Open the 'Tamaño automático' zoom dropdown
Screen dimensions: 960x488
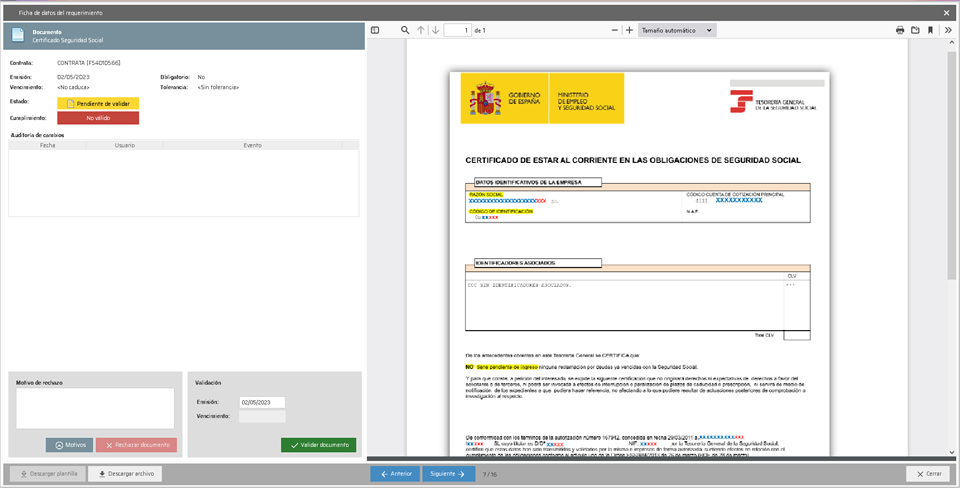pos(676,30)
